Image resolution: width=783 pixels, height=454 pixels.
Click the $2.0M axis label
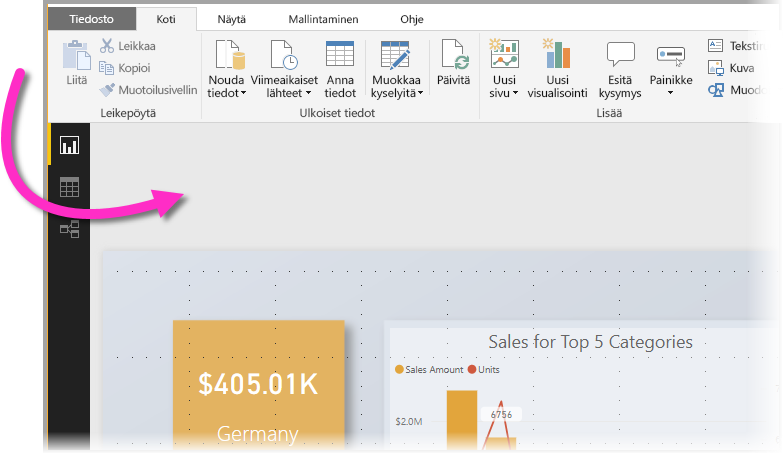(409, 422)
